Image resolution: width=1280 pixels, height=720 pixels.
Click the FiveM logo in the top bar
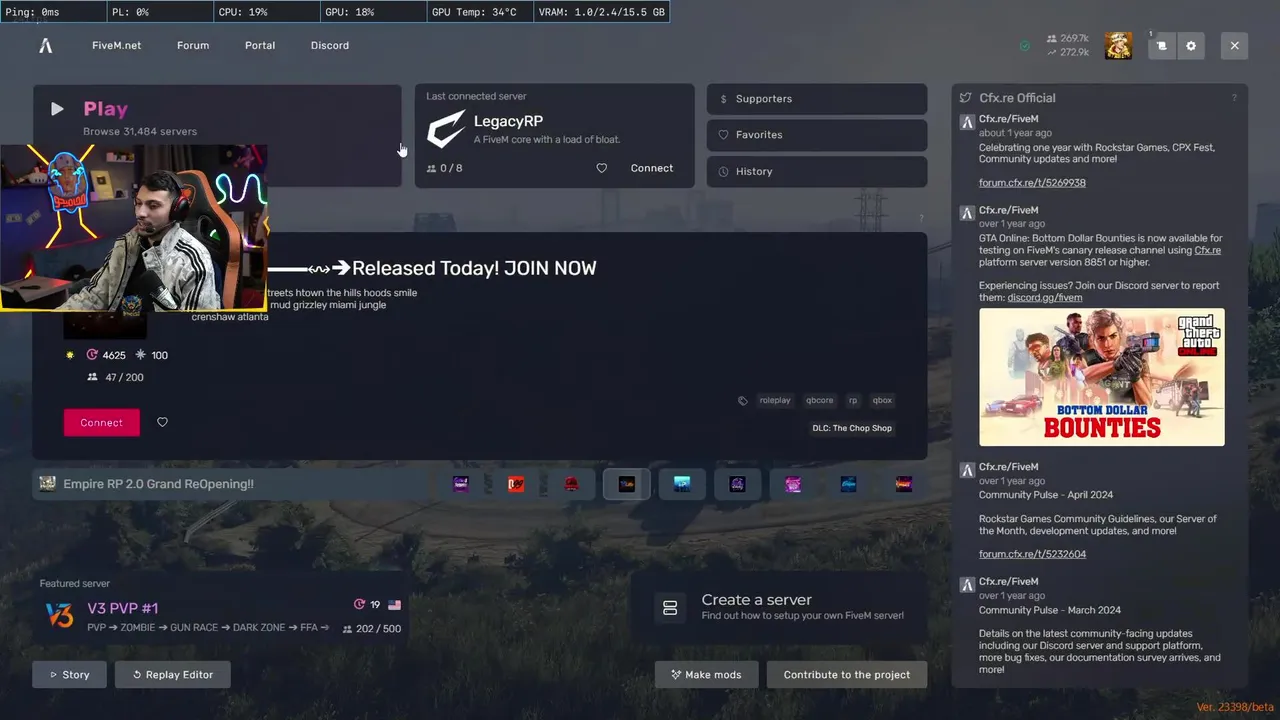[x=45, y=45]
